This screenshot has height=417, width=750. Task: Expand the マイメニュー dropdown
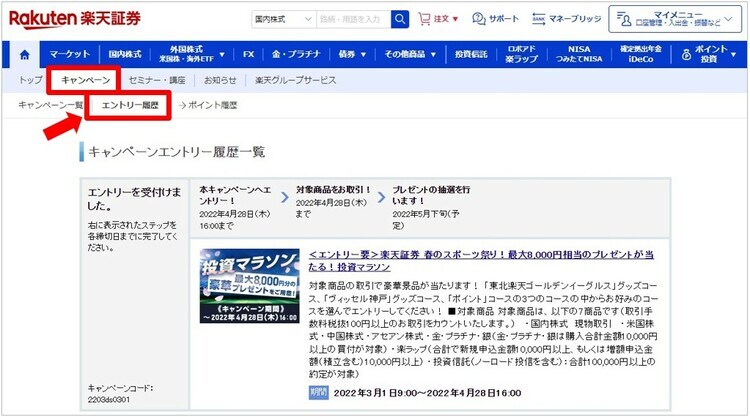(675, 19)
